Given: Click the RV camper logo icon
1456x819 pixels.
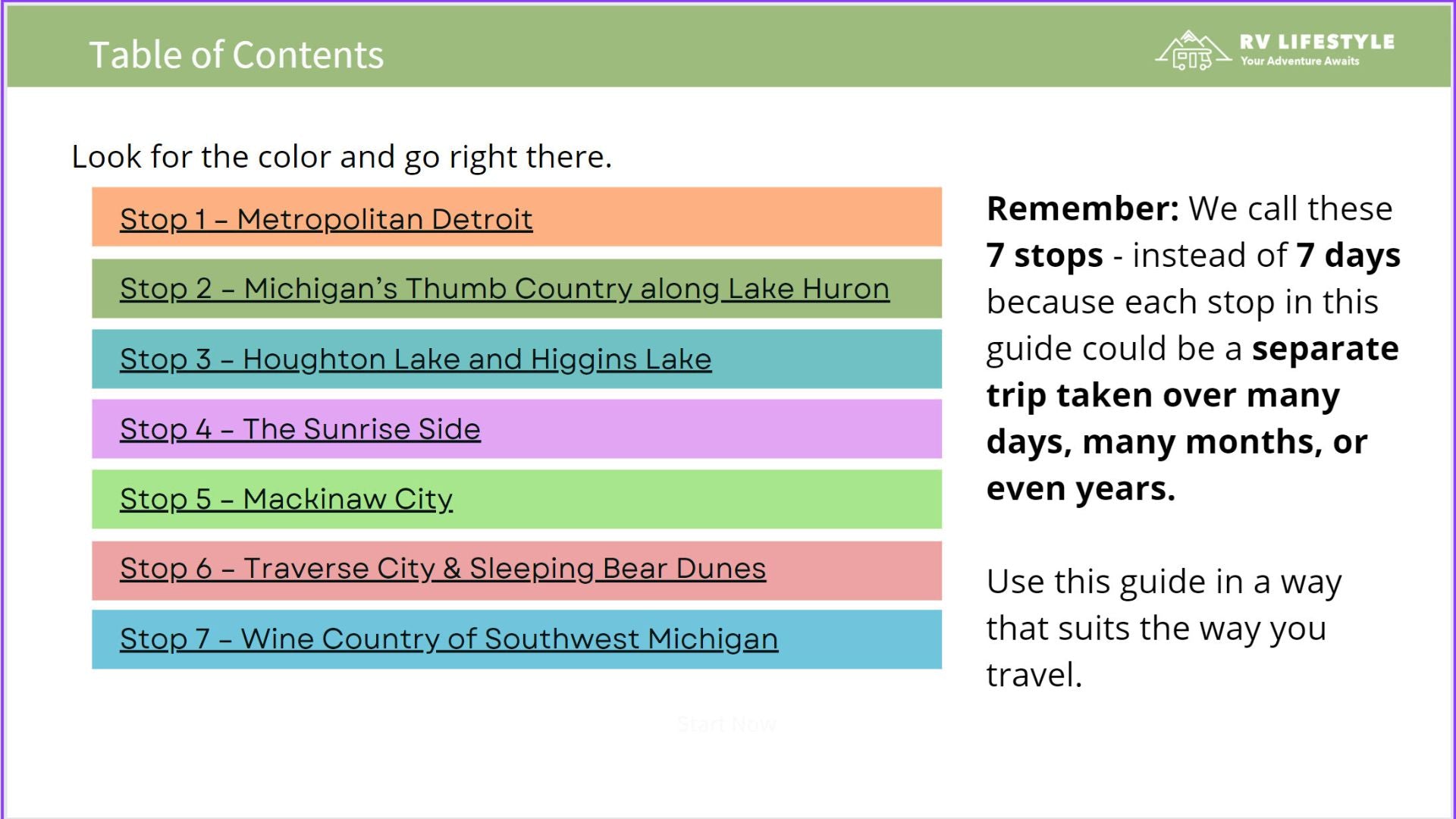Looking at the screenshot, I should (1192, 52).
